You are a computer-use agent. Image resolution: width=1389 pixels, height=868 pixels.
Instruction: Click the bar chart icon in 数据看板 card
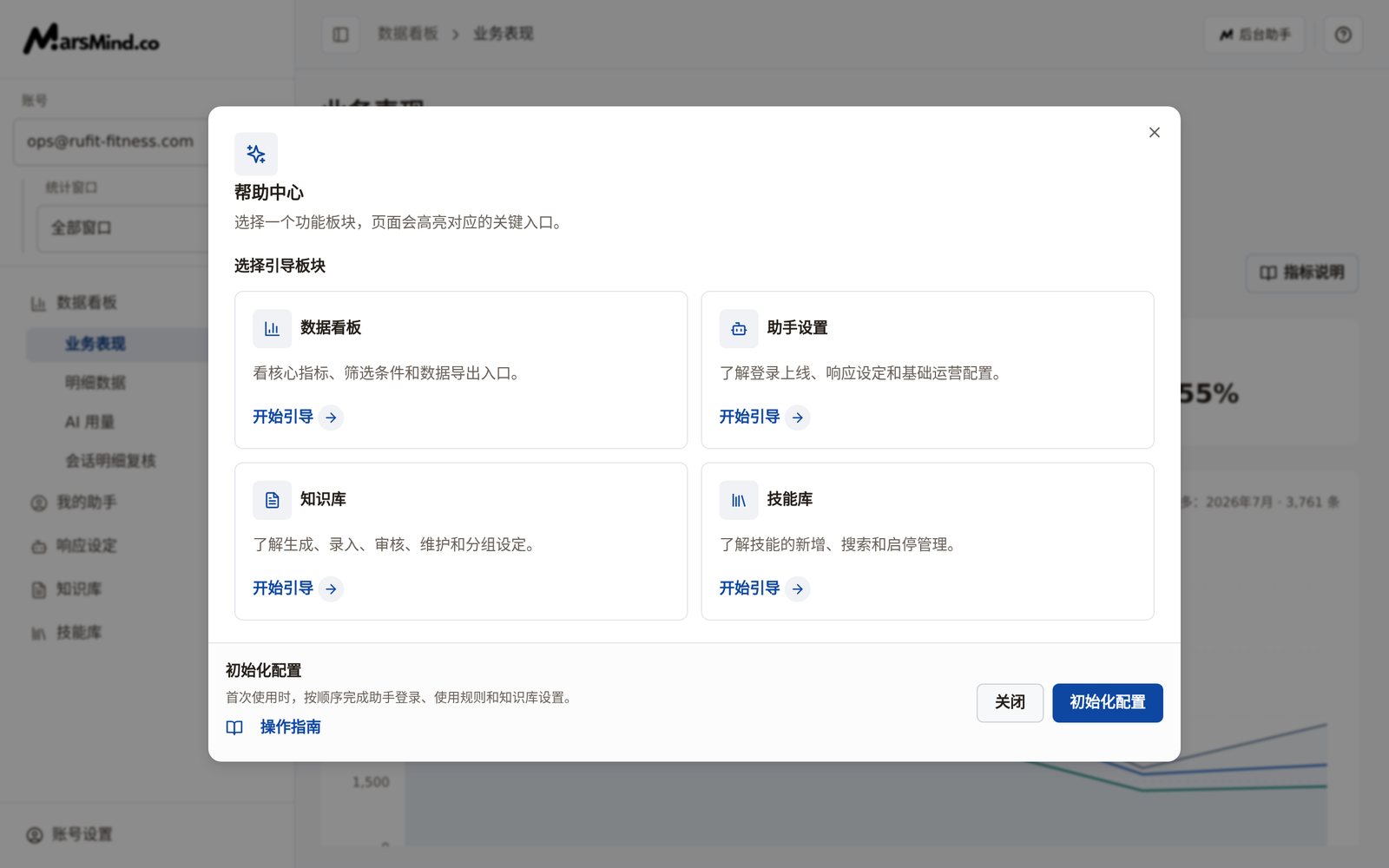(x=272, y=329)
